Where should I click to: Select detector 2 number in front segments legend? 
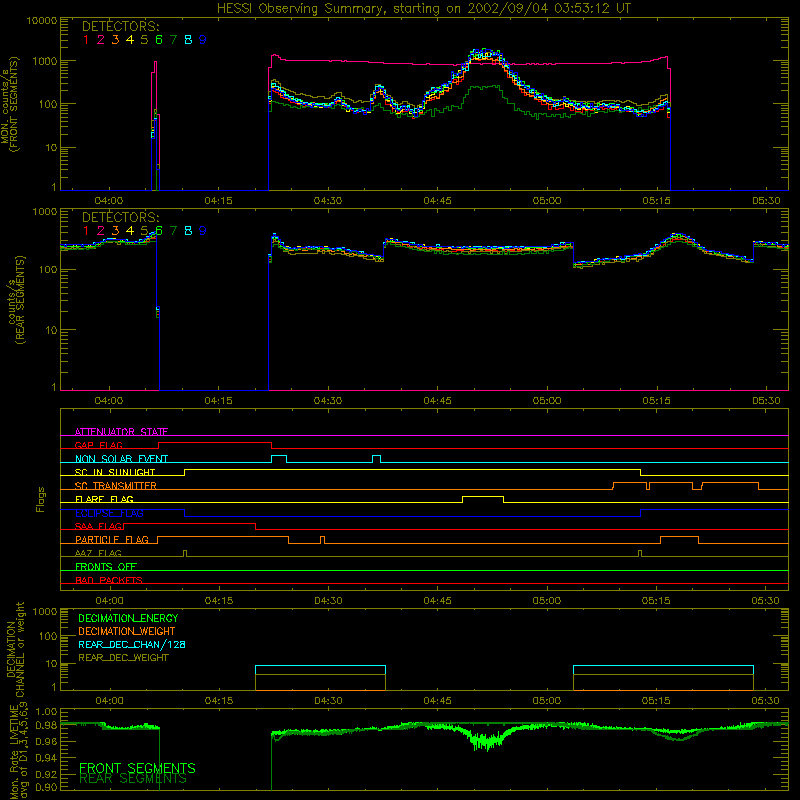(101, 40)
